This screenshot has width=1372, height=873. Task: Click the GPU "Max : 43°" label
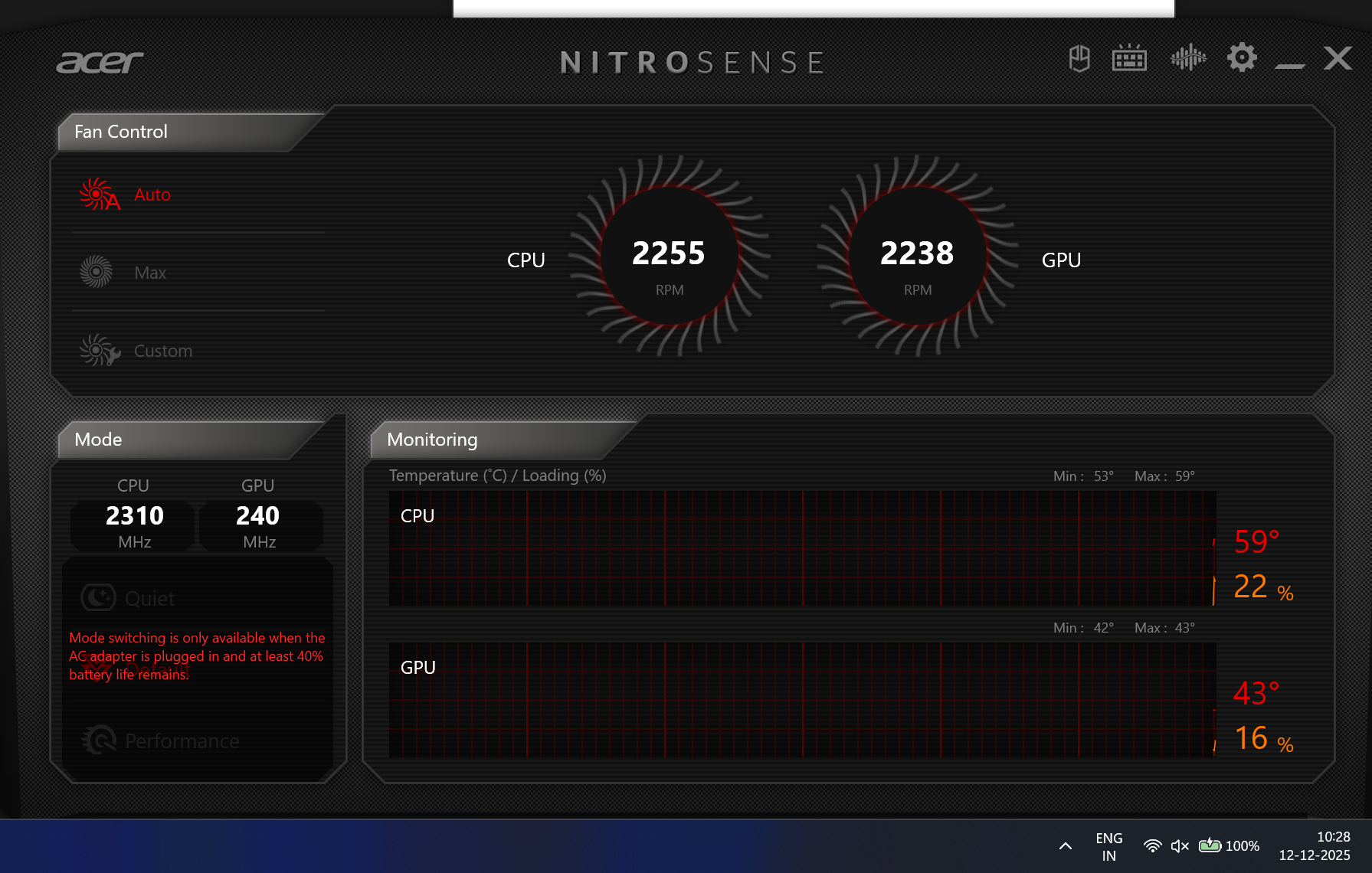pos(1164,628)
